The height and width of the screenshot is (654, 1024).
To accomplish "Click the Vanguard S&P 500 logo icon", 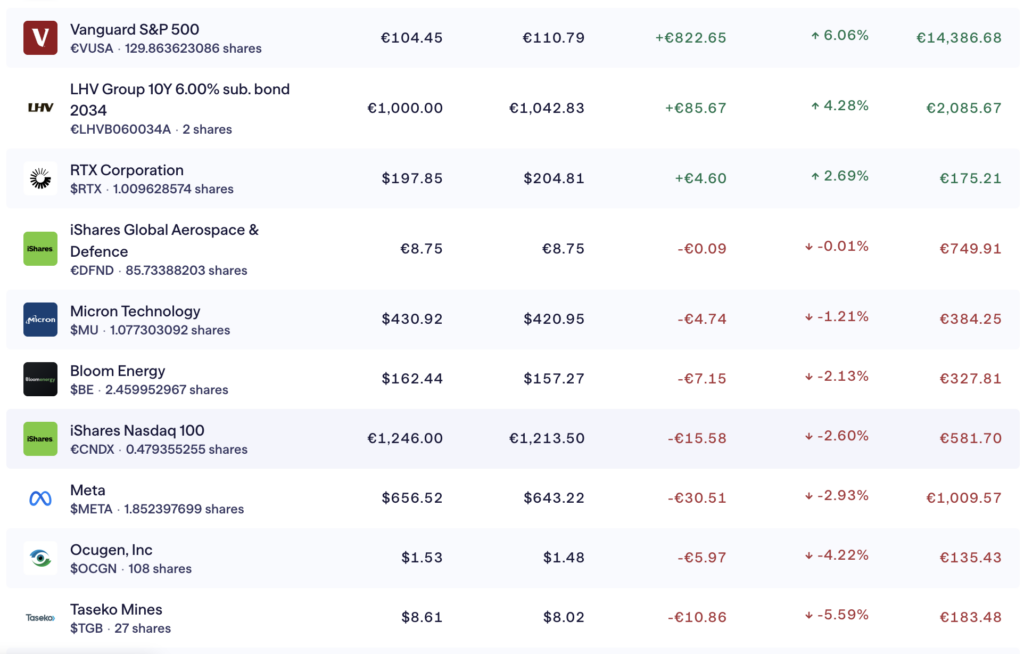I will (x=40, y=38).
